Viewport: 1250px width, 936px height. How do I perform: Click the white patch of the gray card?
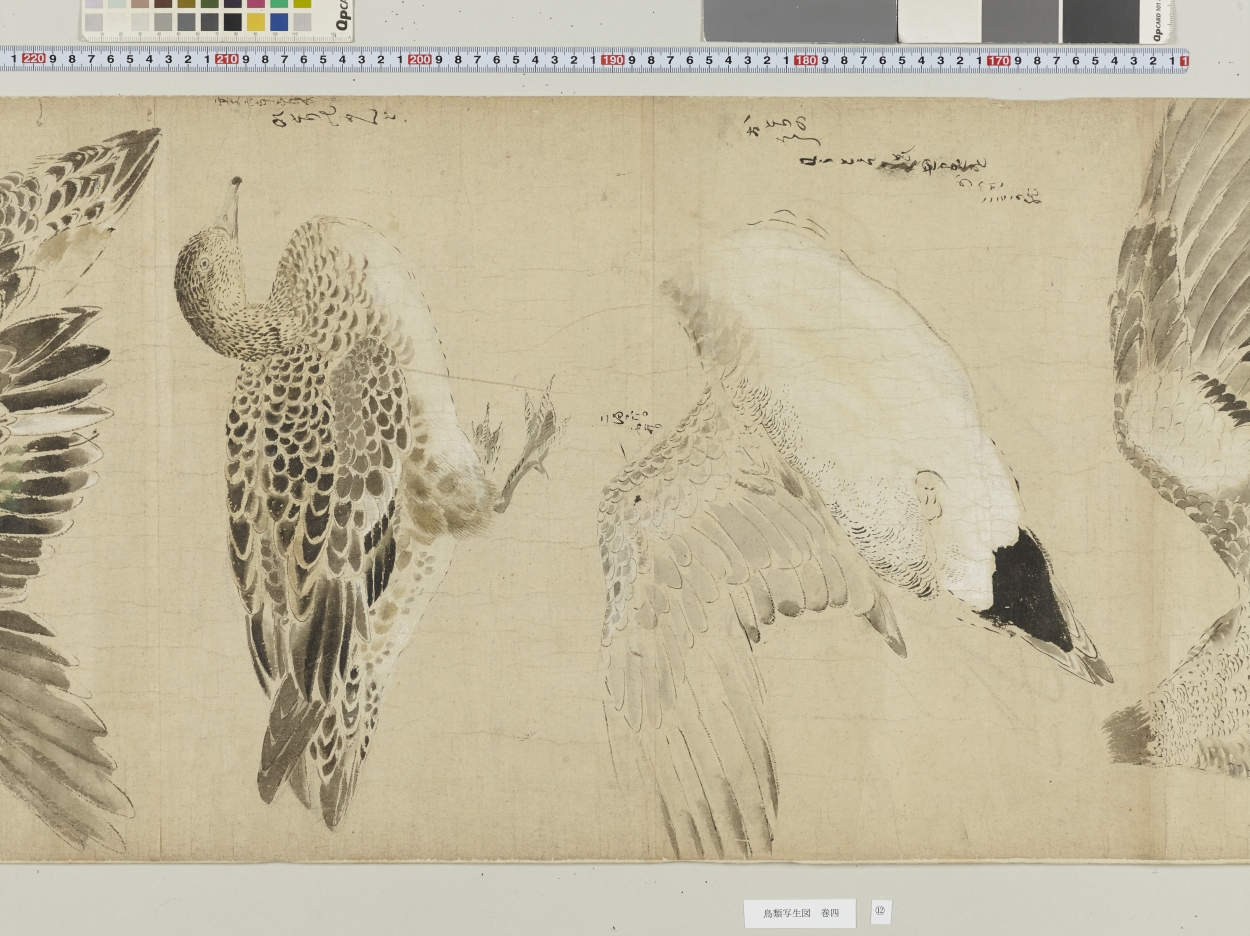point(940,21)
